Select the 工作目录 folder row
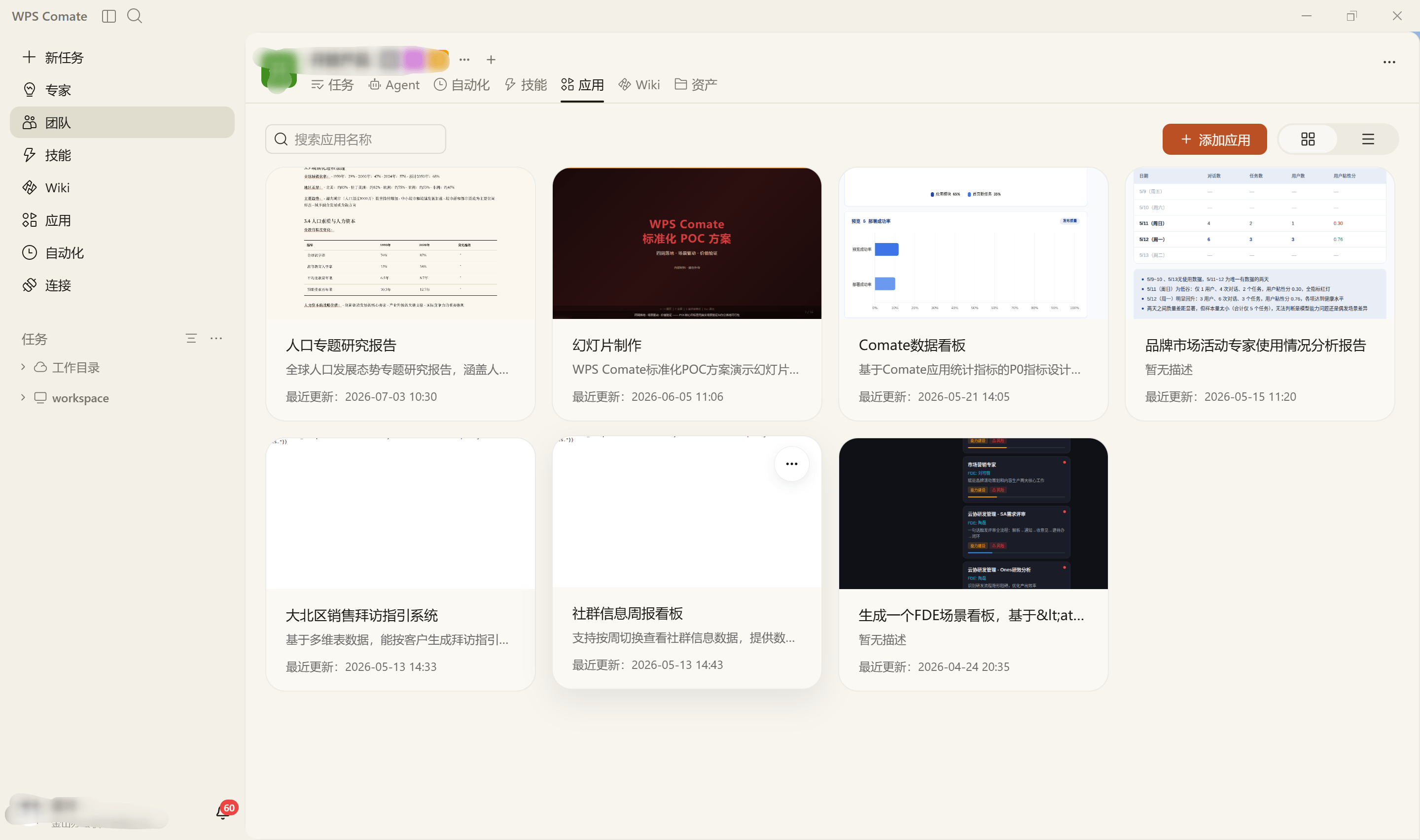This screenshot has width=1420, height=840. click(x=122, y=367)
